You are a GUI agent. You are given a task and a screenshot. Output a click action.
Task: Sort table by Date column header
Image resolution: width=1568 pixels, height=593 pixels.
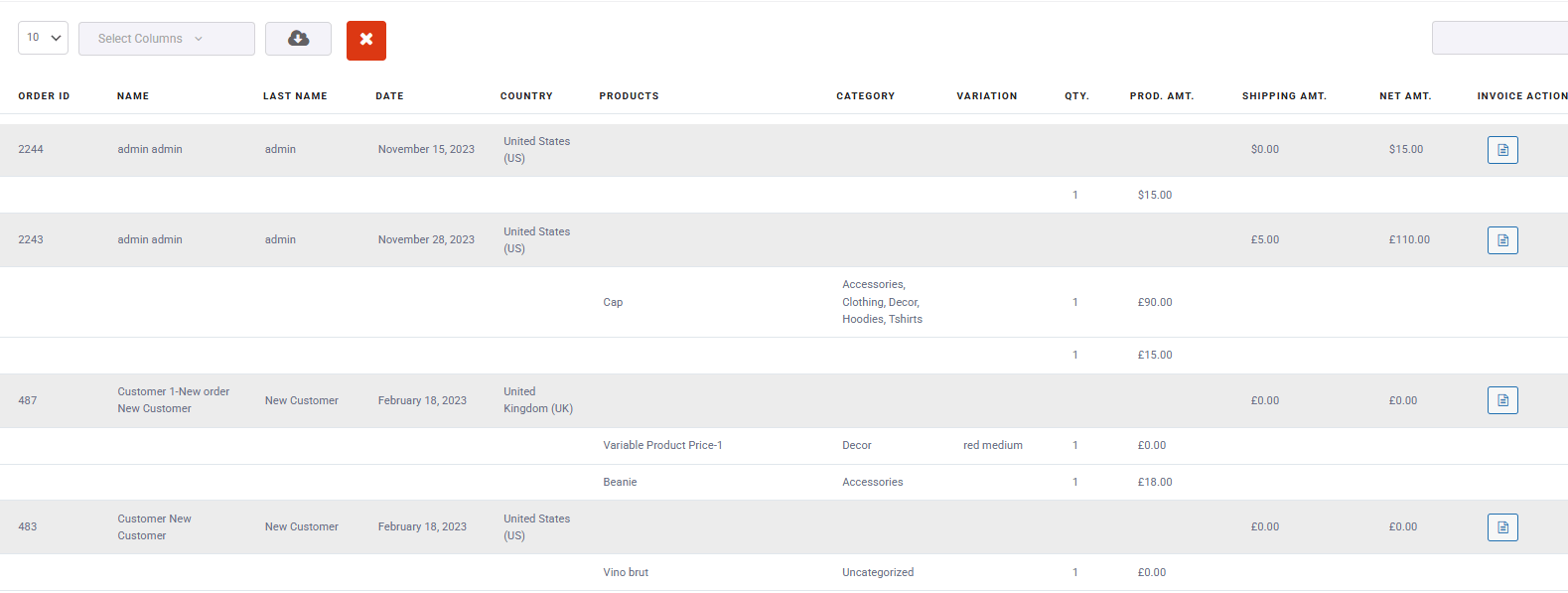(389, 96)
